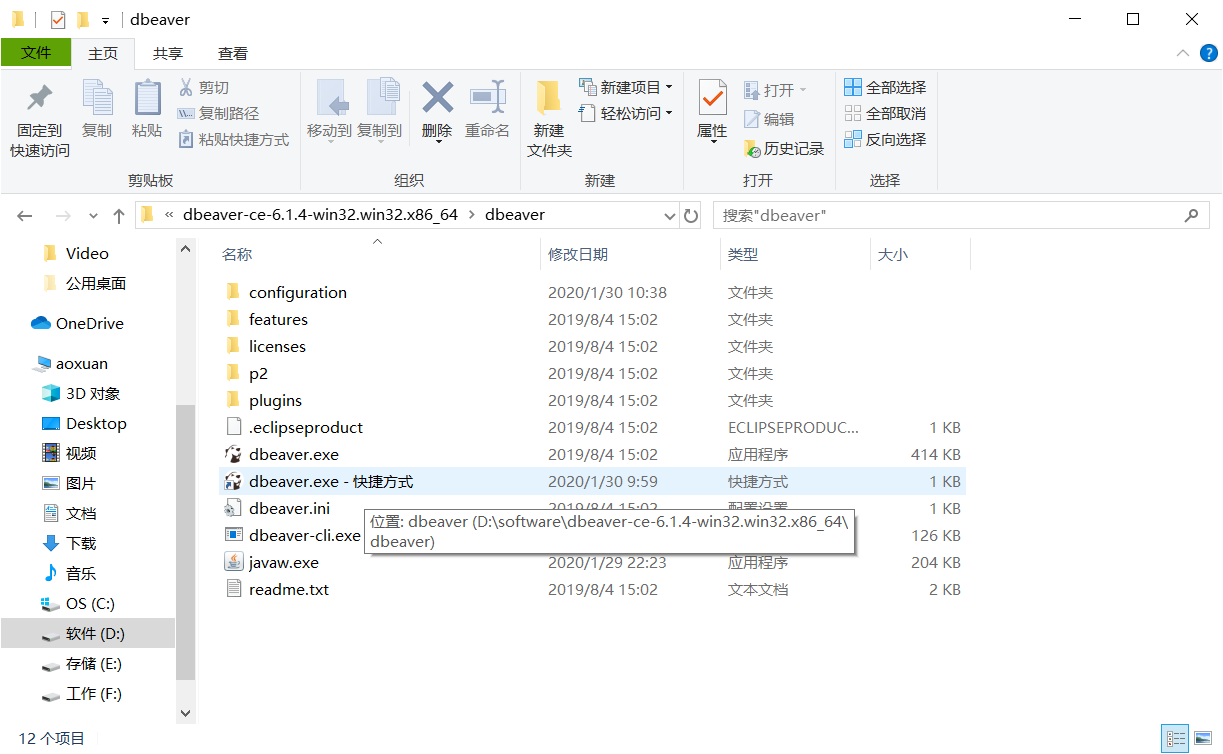This screenshot has width=1223, height=754.
Task: Select 全部选择 to select all items
Action: click(x=885, y=87)
